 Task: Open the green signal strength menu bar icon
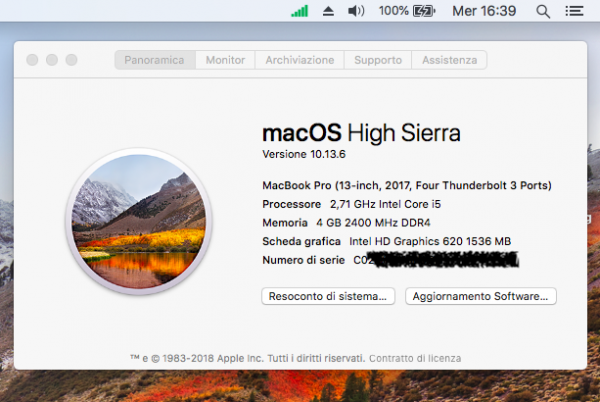pos(299,11)
